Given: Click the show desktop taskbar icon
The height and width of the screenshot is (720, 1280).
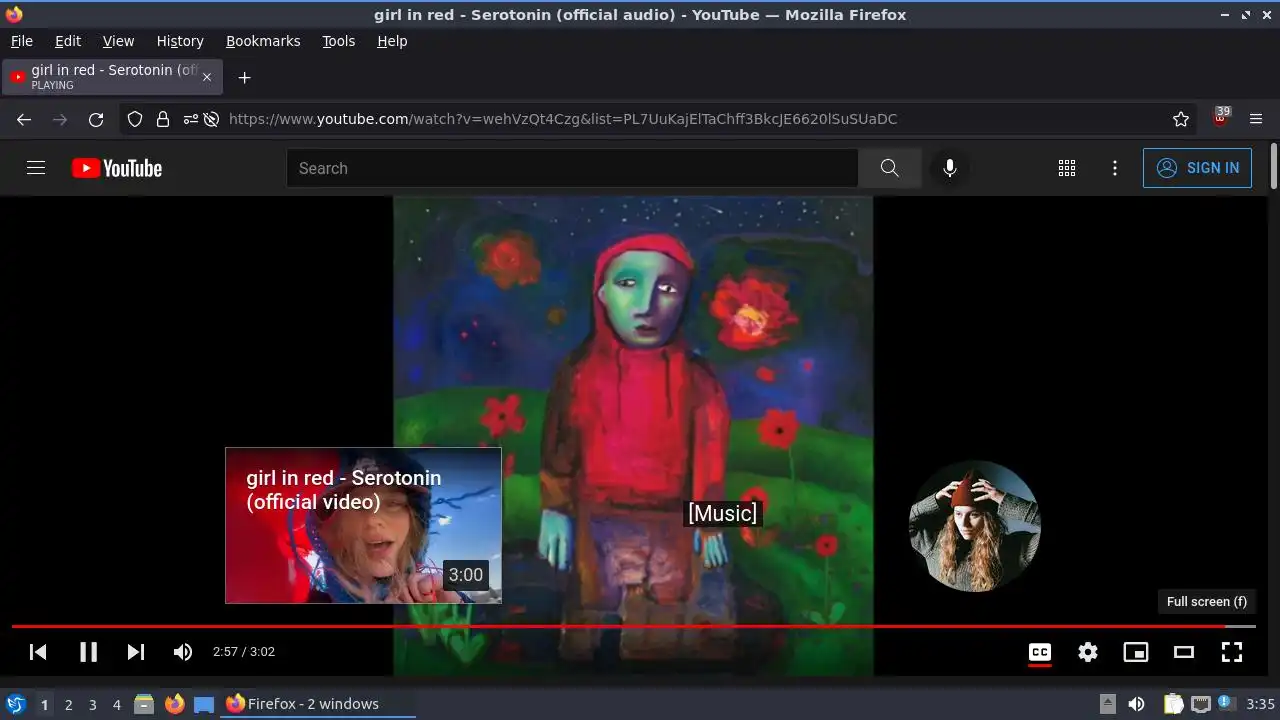Looking at the screenshot, I should (204, 704).
